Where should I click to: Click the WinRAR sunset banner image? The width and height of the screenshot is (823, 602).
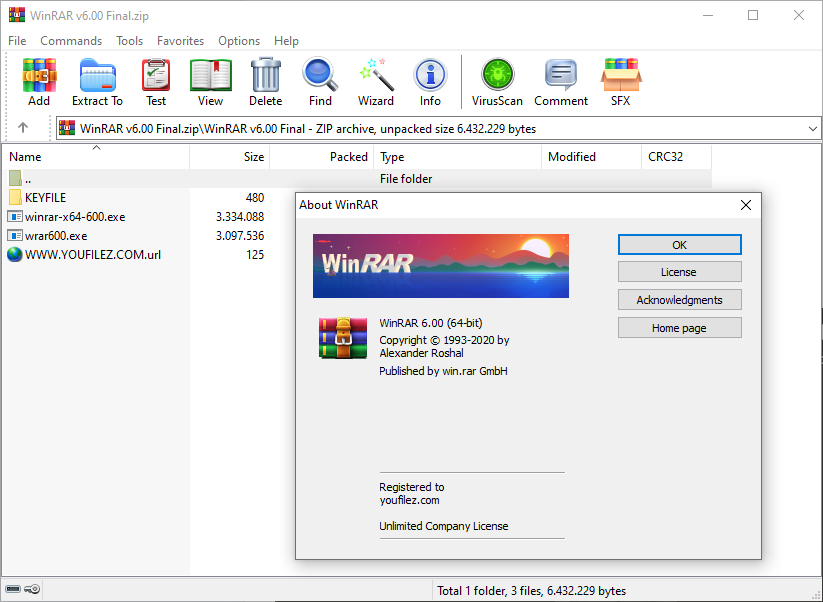click(441, 266)
